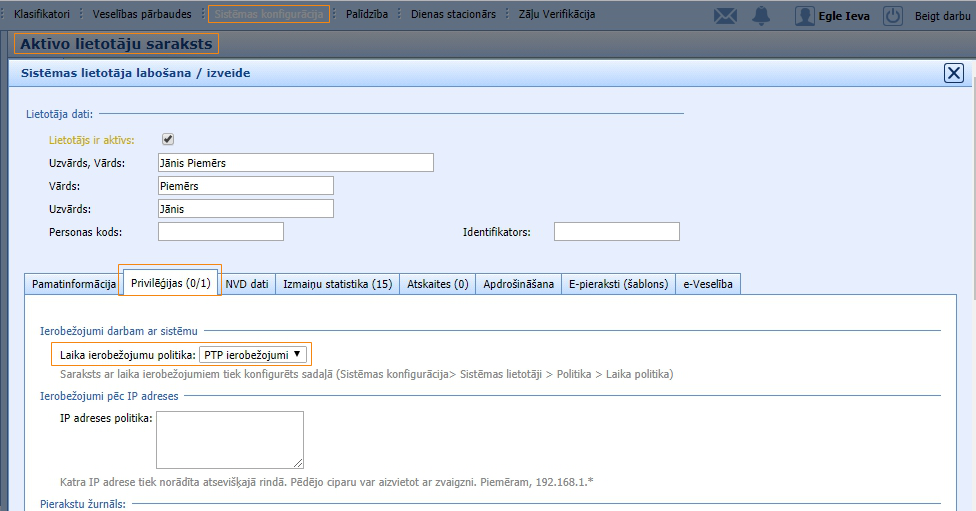Click the Identifikators input field
This screenshot has height=511, width=976.
point(616,232)
